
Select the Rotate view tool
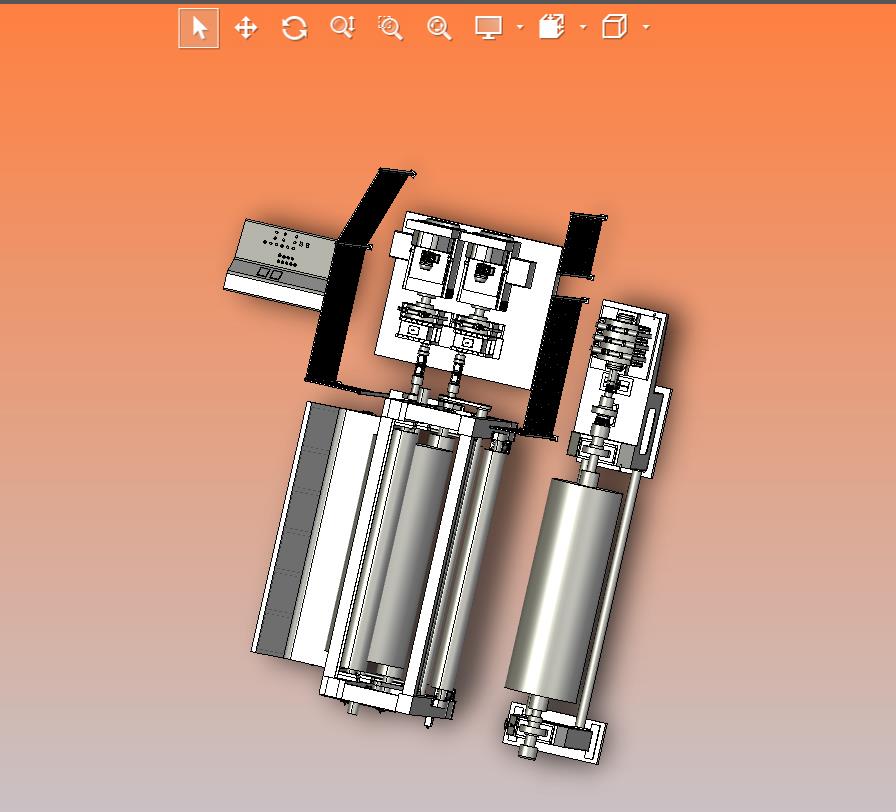click(294, 28)
